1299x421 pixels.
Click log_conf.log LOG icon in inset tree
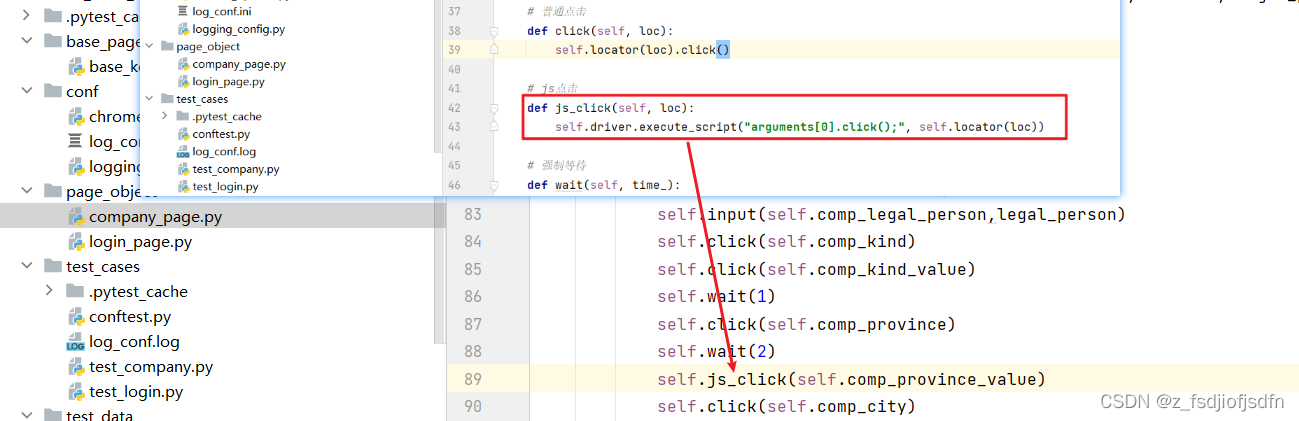182,152
